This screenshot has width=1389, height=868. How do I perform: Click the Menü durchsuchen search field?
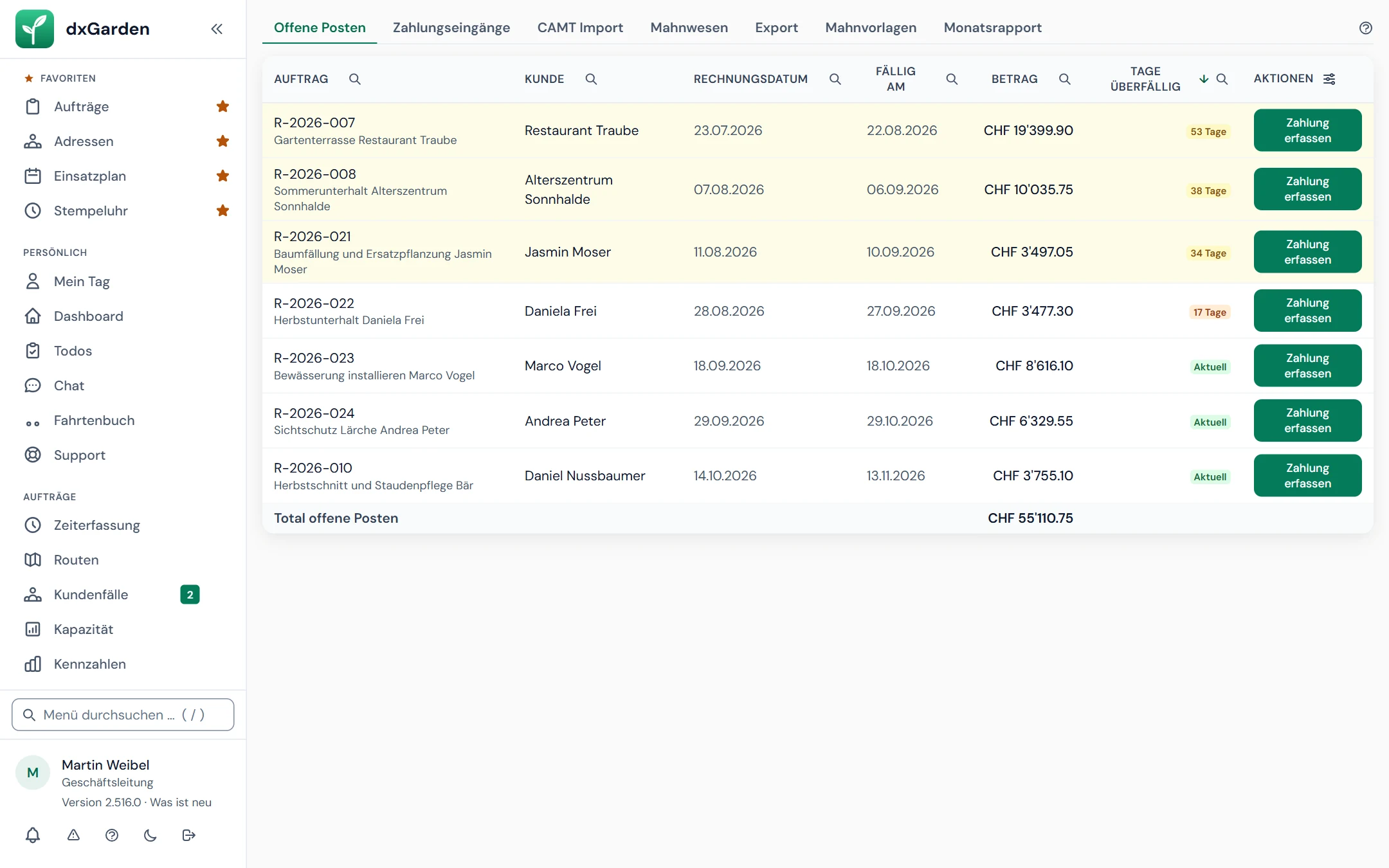(123, 715)
